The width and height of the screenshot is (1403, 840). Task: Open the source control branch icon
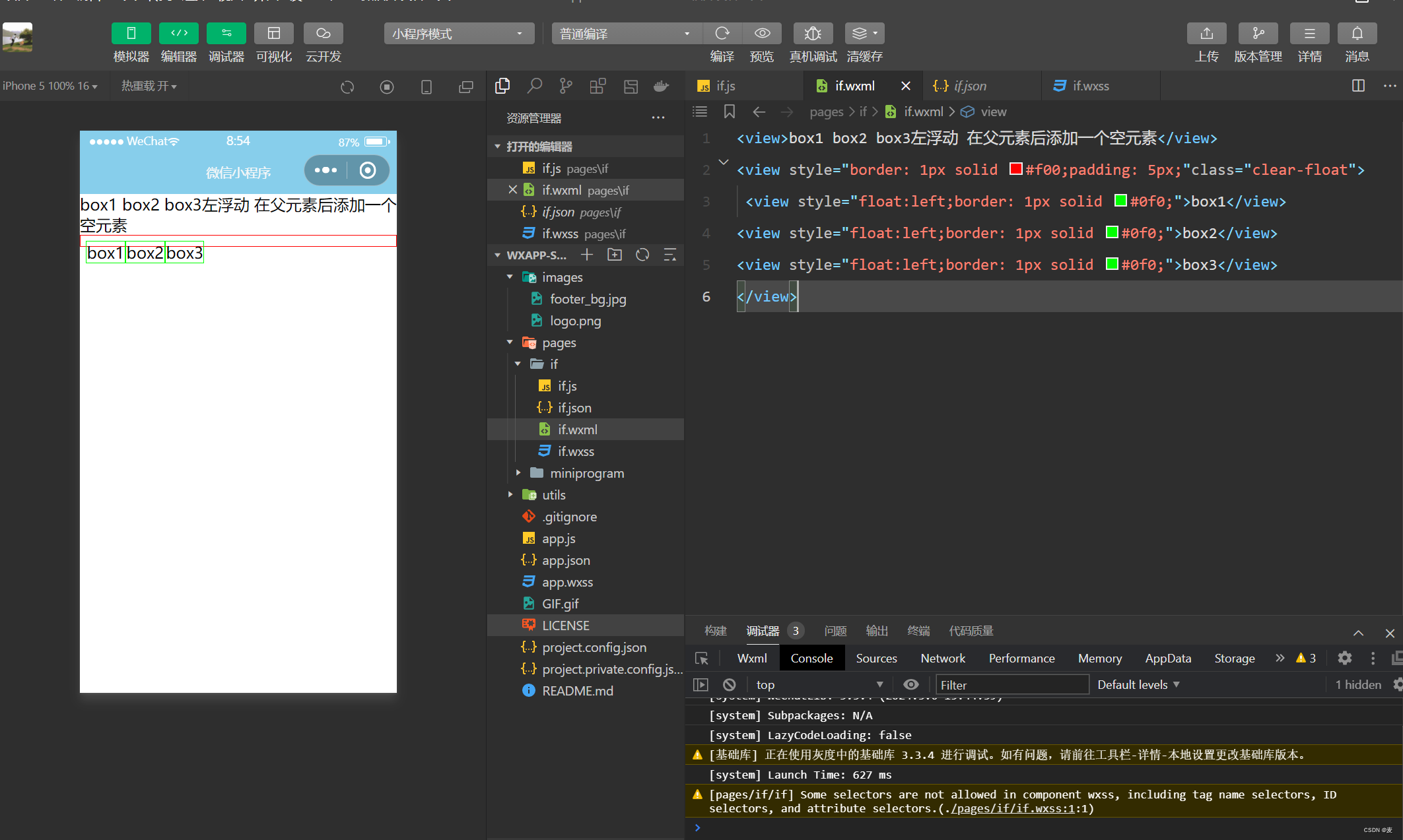pyautogui.click(x=566, y=86)
